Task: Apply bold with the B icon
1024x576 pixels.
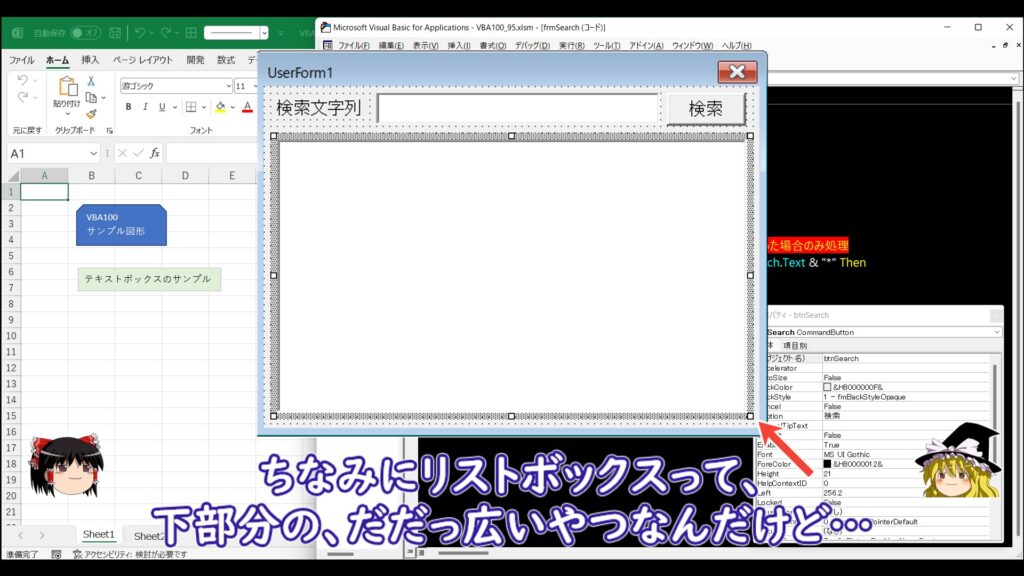Action: click(x=129, y=107)
